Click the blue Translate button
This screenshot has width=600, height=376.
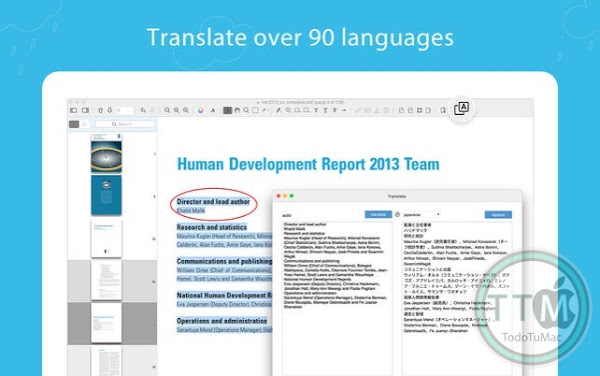pos(378,215)
